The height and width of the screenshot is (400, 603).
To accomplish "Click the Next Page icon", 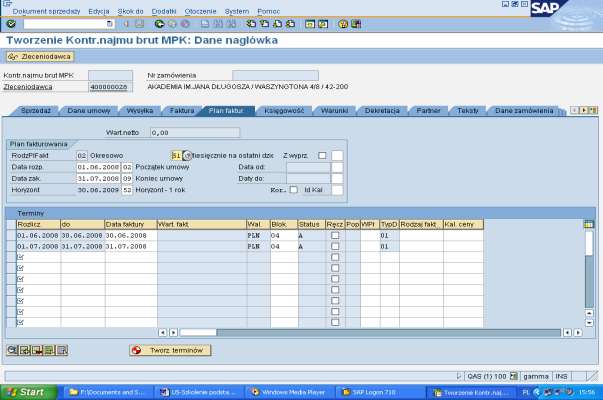I will [x=277, y=24].
